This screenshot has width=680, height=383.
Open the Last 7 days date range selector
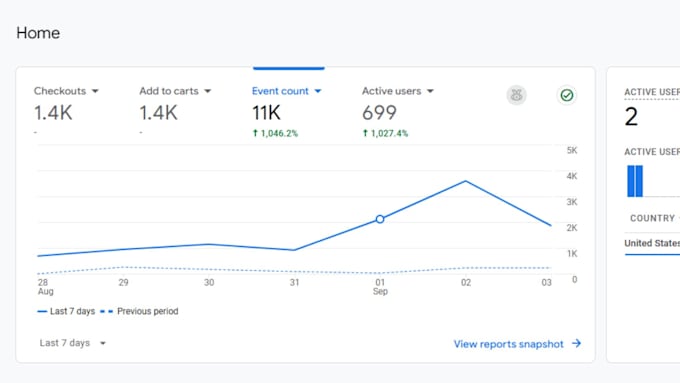pos(72,343)
